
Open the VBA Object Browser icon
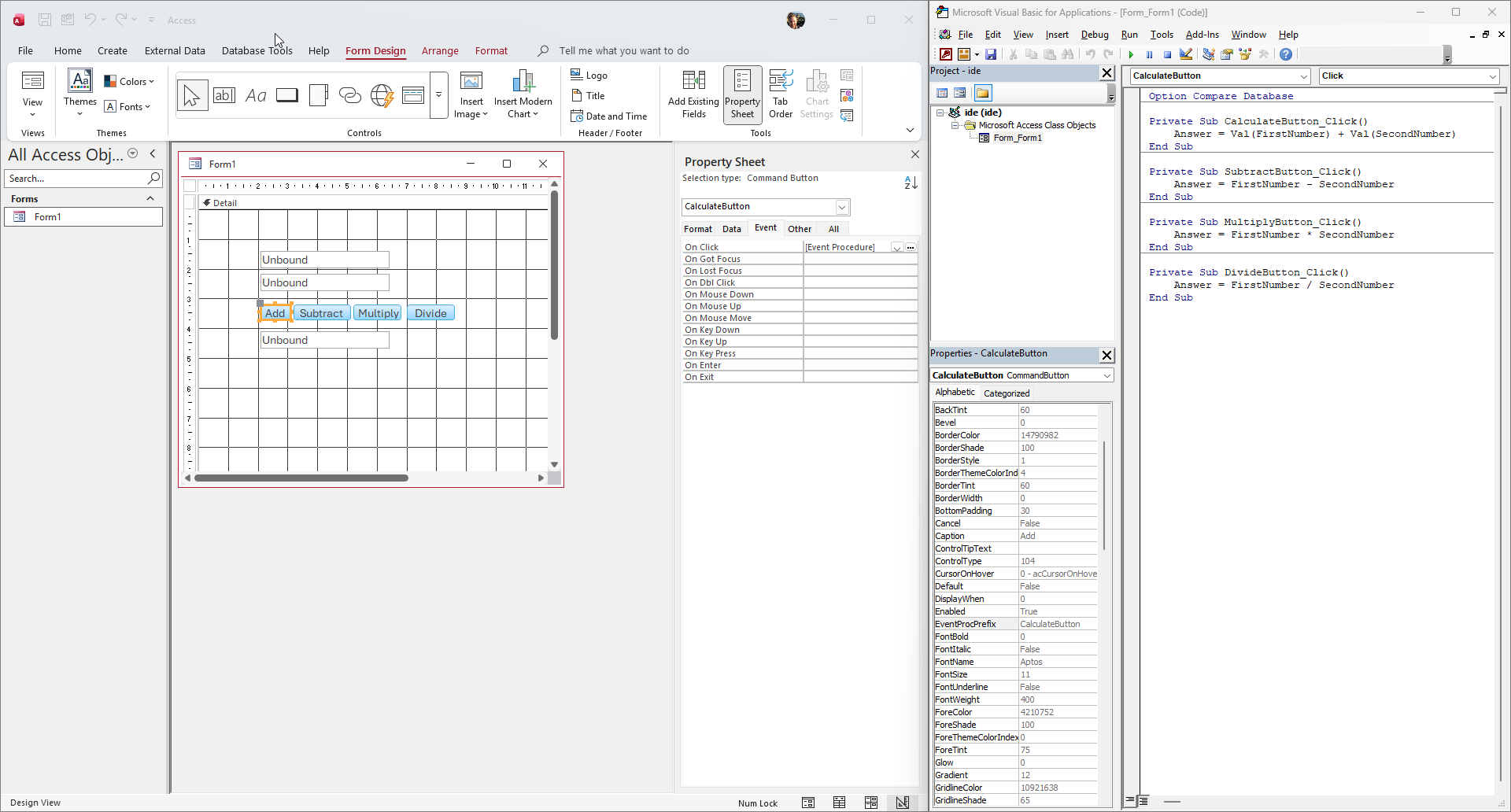pos(1245,54)
